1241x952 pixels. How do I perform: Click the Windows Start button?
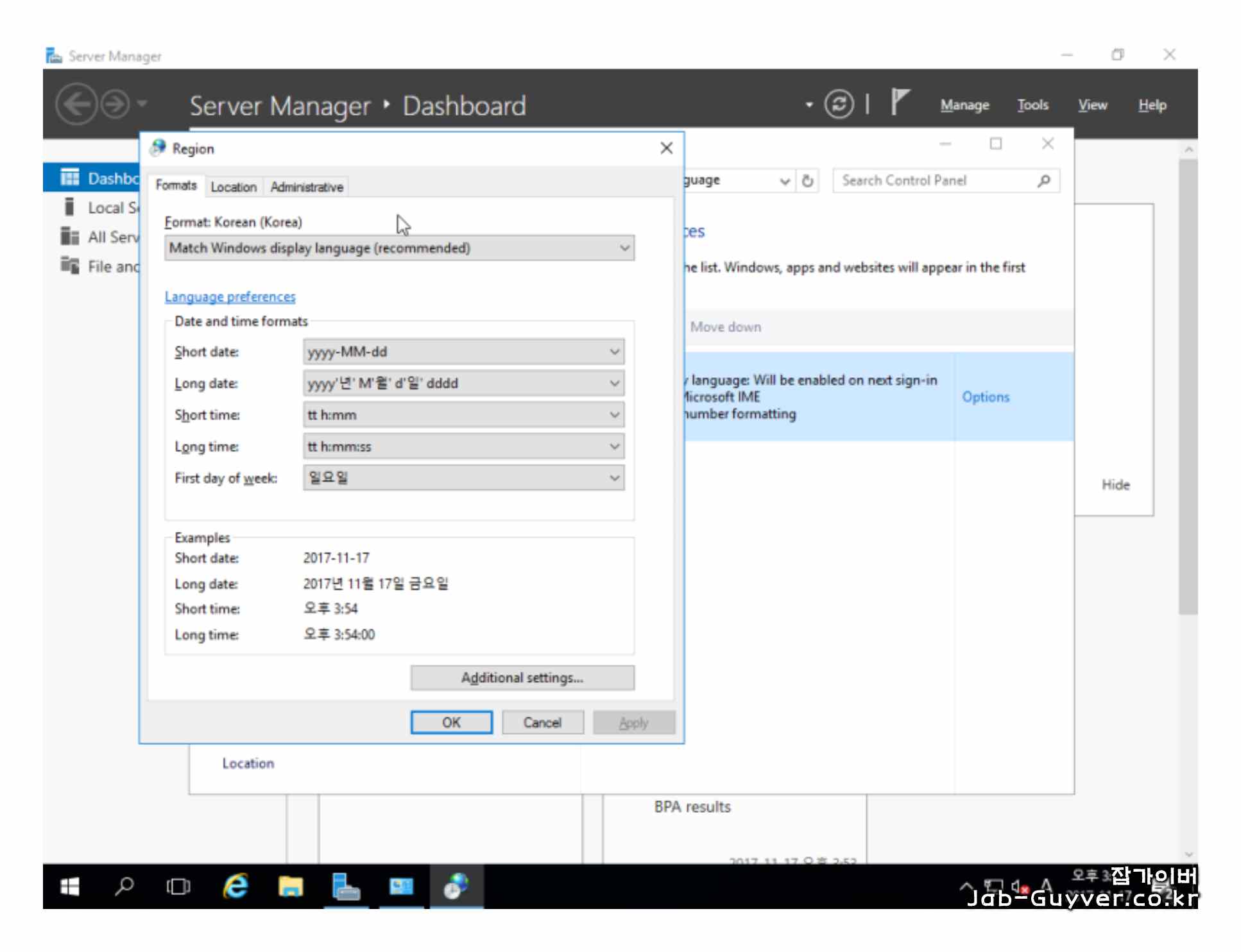pos(69,887)
